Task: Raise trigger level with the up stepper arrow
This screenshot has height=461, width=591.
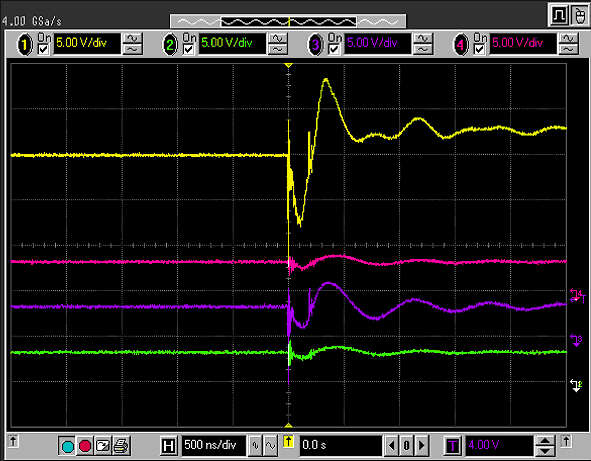Action: [545, 441]
